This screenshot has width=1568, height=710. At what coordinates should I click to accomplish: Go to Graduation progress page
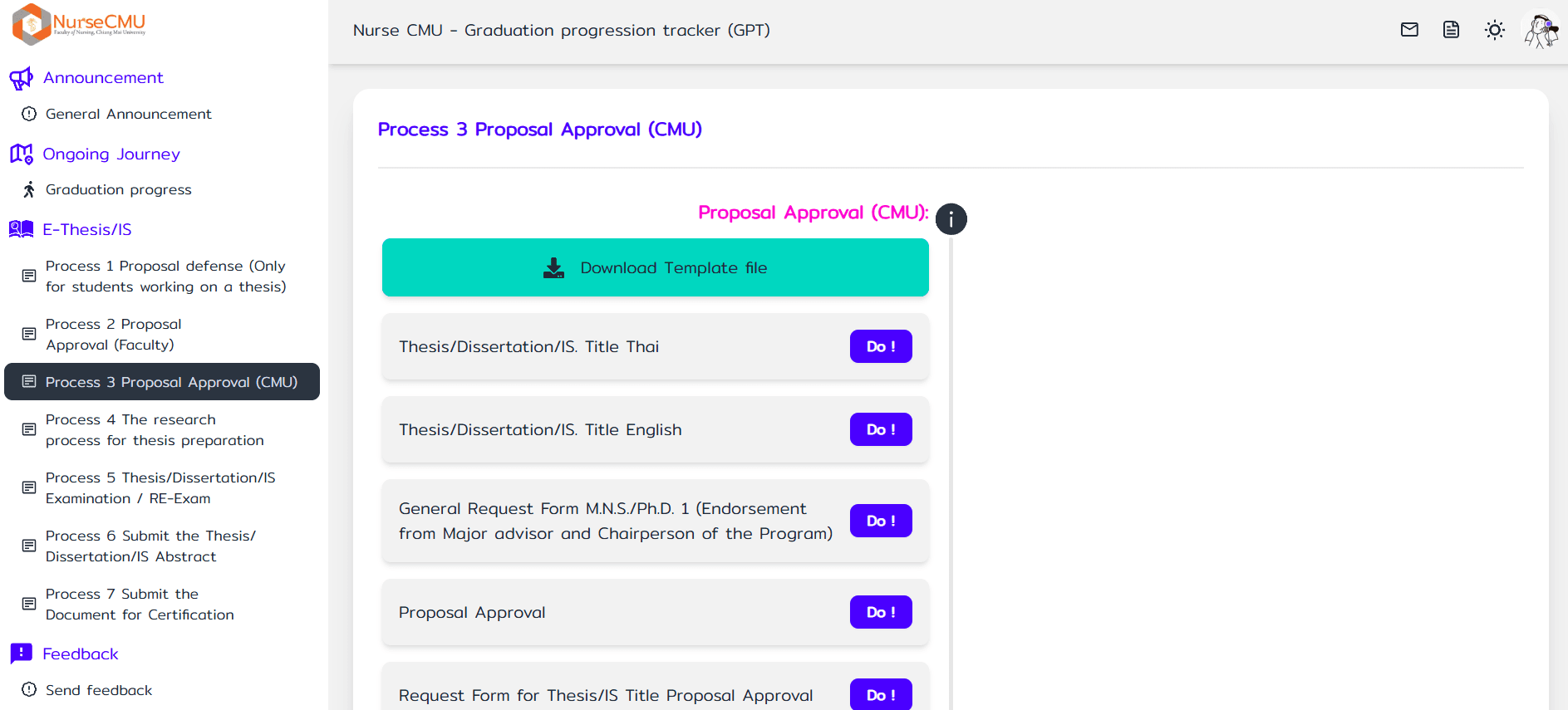[118, 189]
